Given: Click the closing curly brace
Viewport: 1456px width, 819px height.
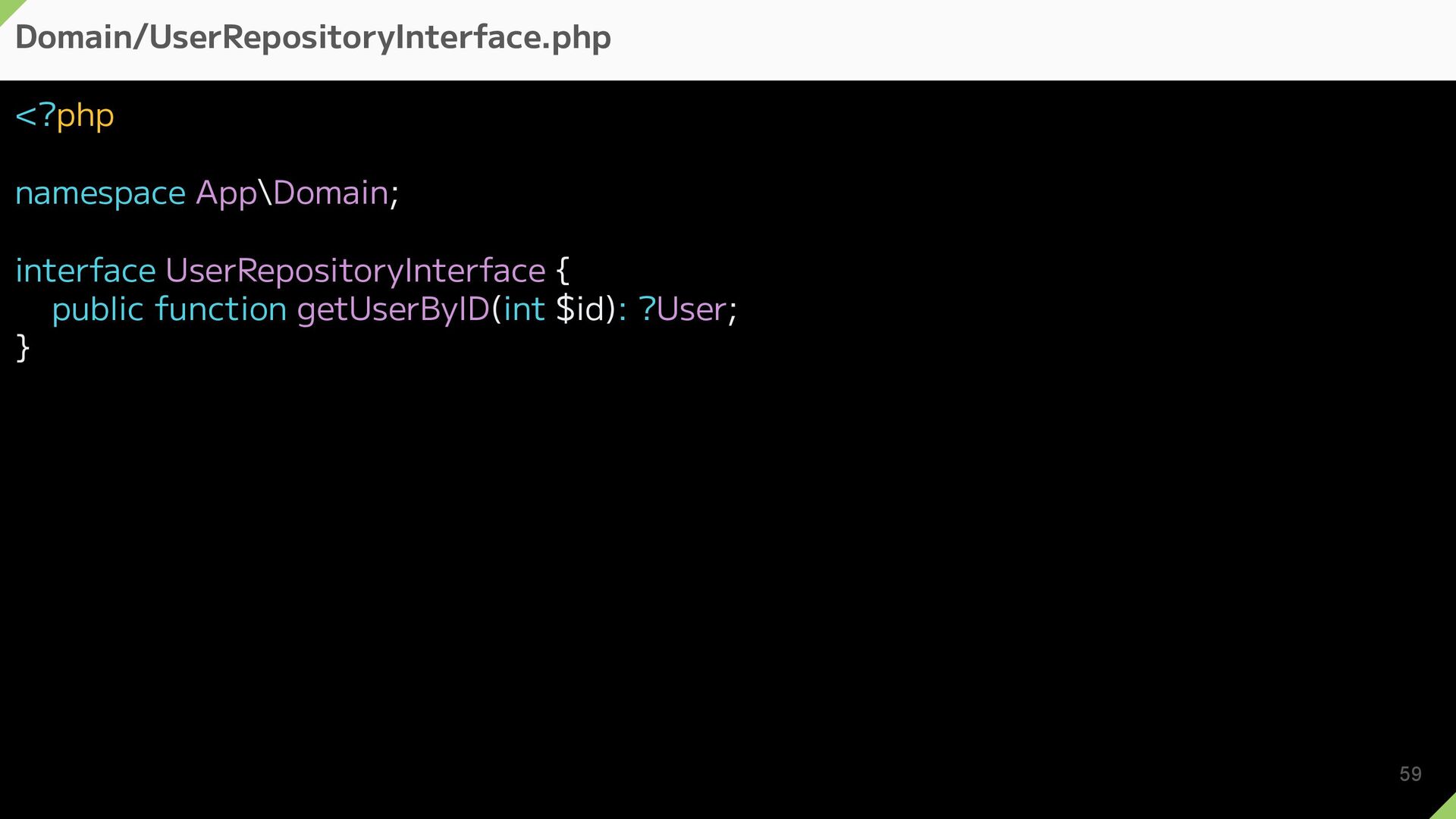Looking at the screenshot, I should coord(23,348).
